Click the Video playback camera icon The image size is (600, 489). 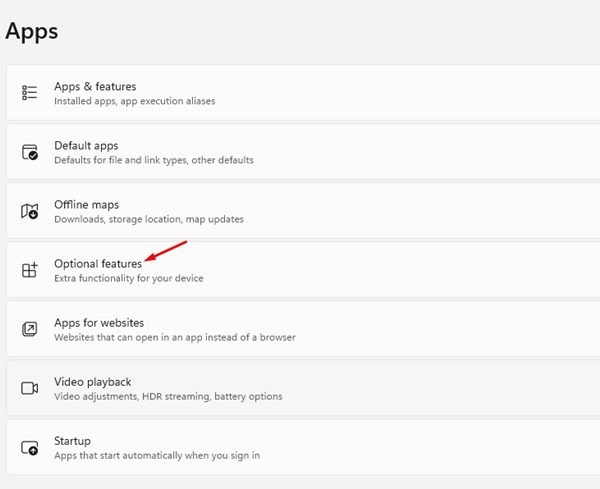[29, 388]
